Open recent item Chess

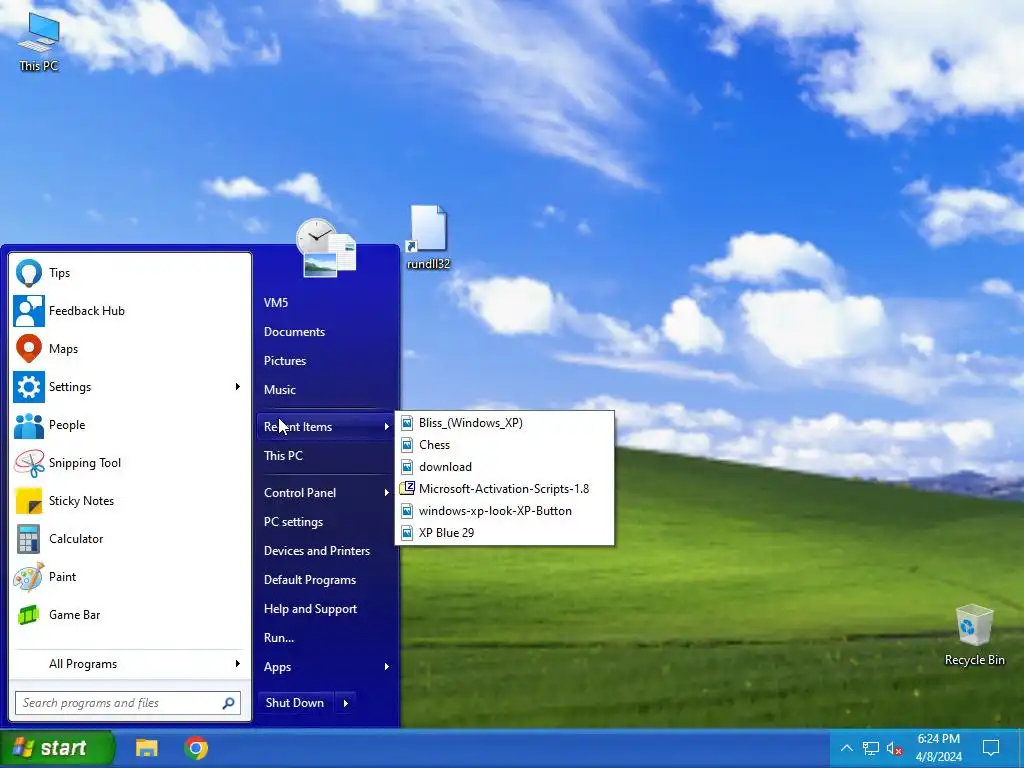point(505,445)
